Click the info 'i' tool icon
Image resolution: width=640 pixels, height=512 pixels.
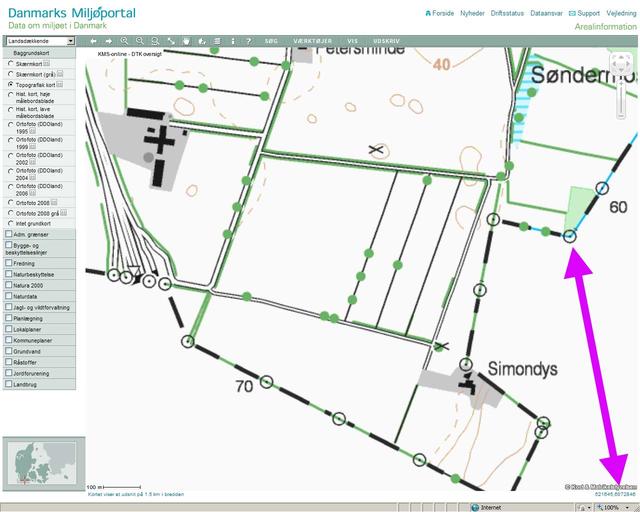coord(232,41)
